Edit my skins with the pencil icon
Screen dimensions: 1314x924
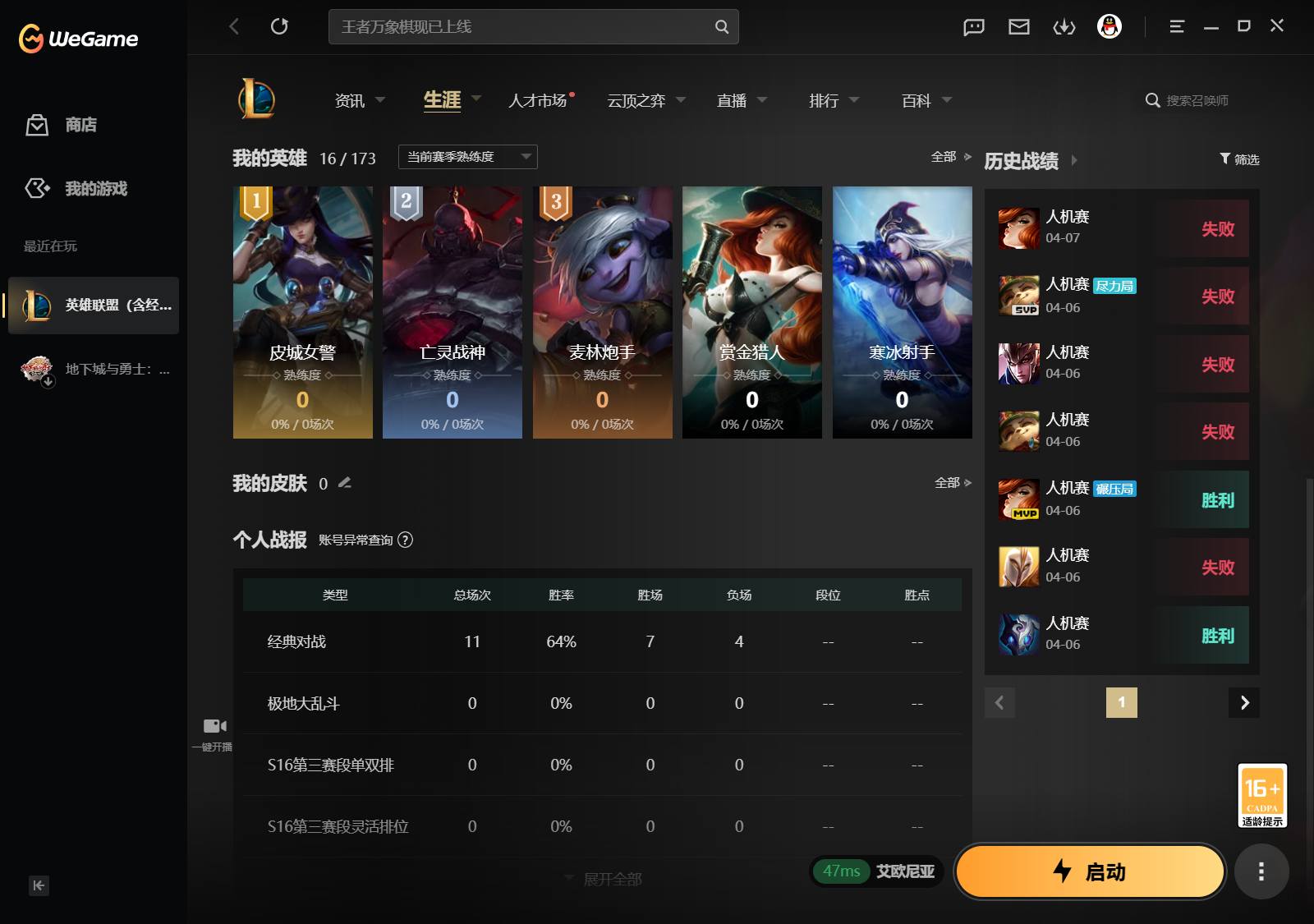click(345, 483)
